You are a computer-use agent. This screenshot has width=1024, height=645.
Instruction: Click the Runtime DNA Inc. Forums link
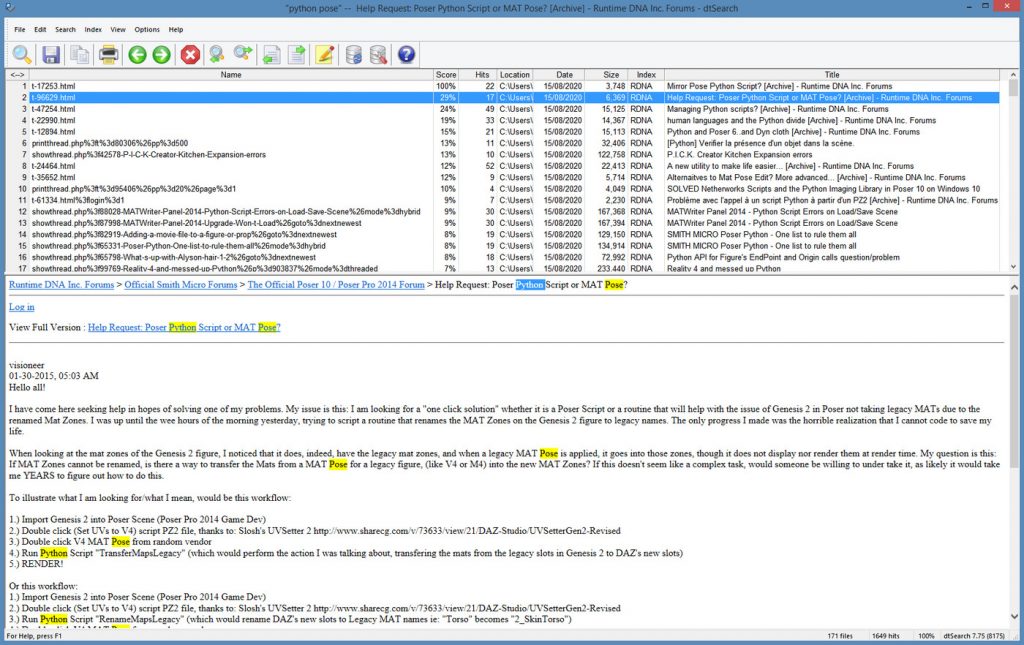pyautogui.click(x=61, y=285)
